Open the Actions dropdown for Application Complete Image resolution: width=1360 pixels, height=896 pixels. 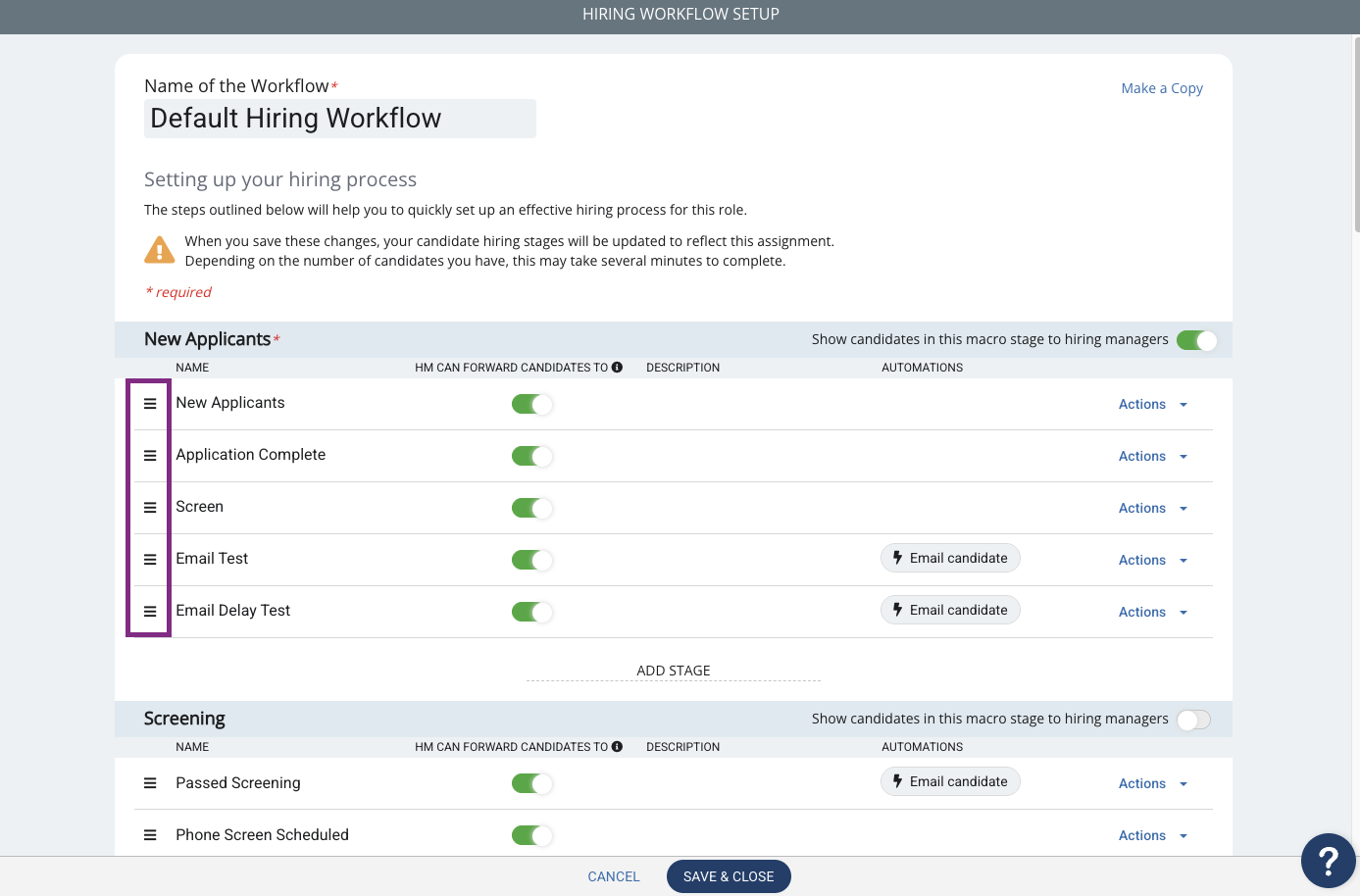(1153, 456)
